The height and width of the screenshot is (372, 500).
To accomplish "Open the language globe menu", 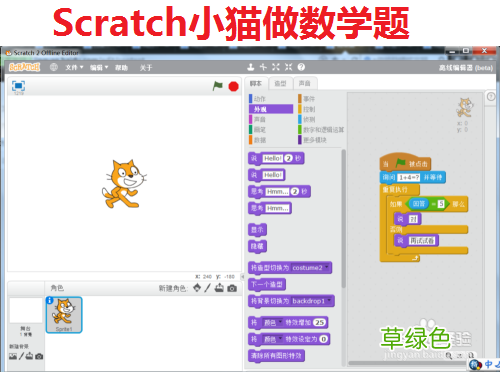I will click(x=54, y=67).
